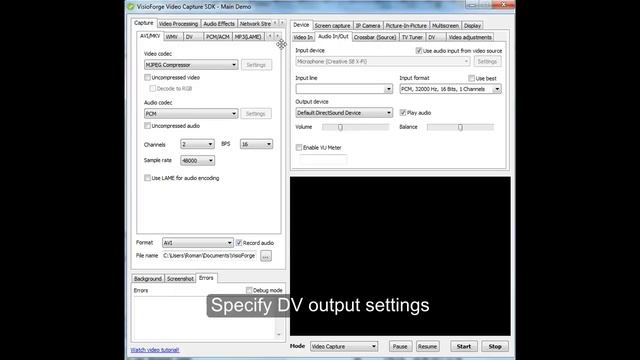Open Crossbar (Source) tab
The image size is (640, 360).
pyautogui.click(x=375, y=37)
